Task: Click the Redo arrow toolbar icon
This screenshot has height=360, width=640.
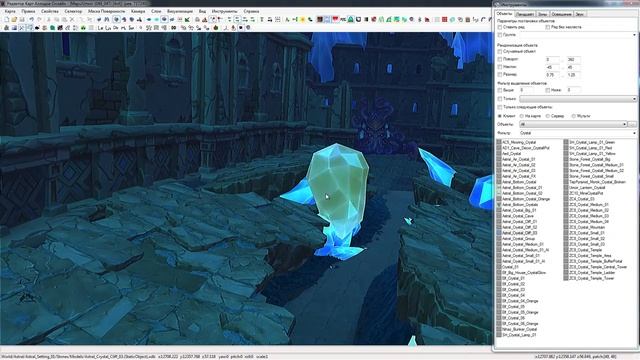Action: tap(39, 20)
